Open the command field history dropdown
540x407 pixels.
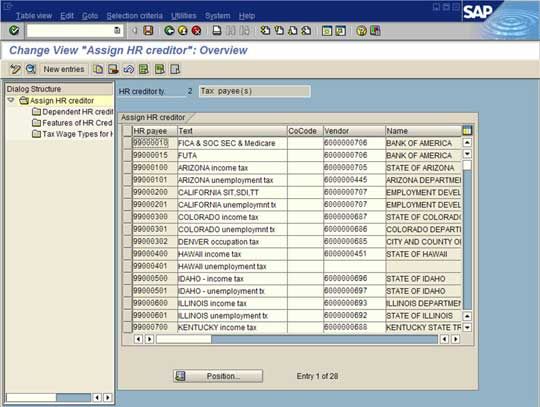[117, 31]
